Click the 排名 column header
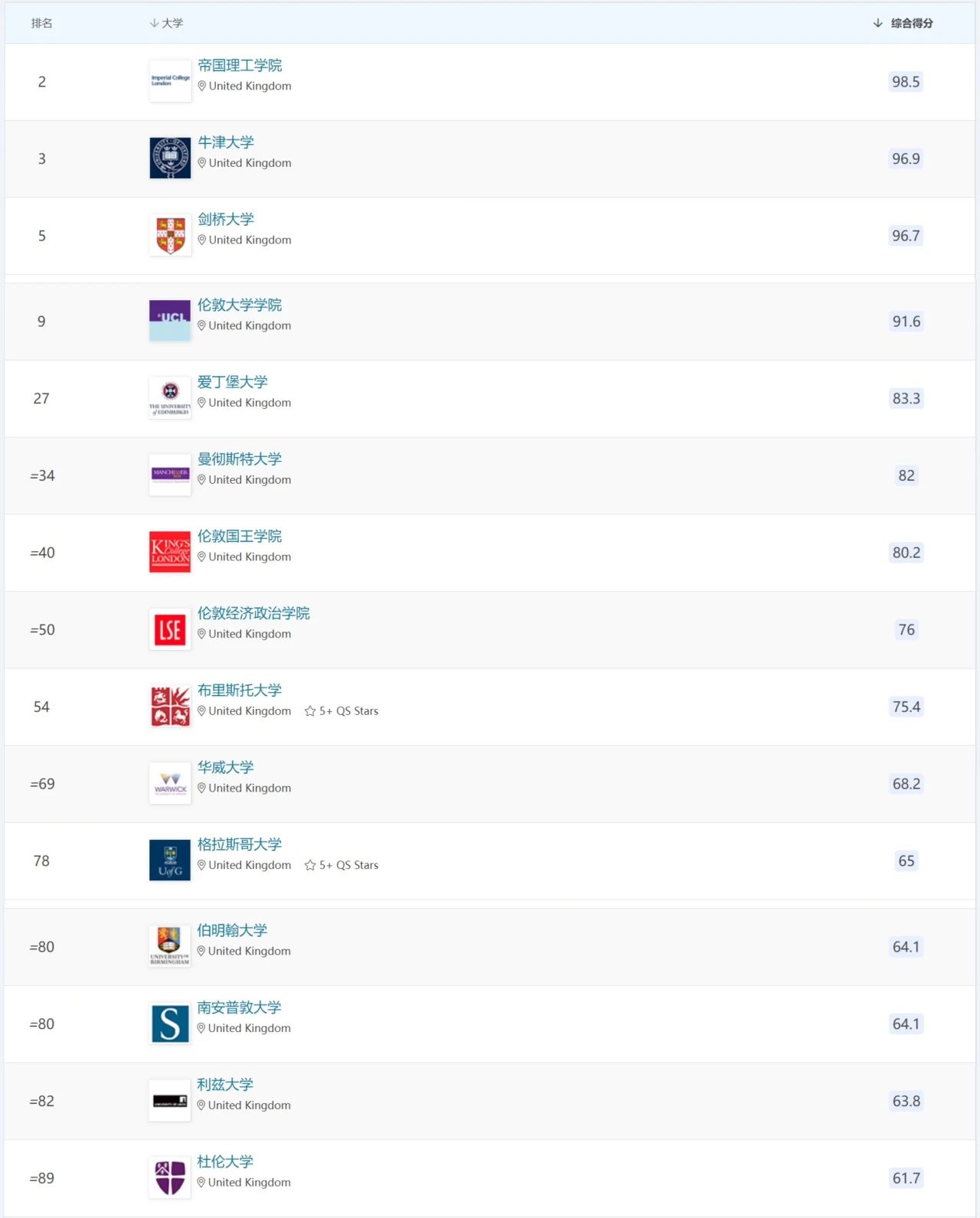 tap(42, 23)
